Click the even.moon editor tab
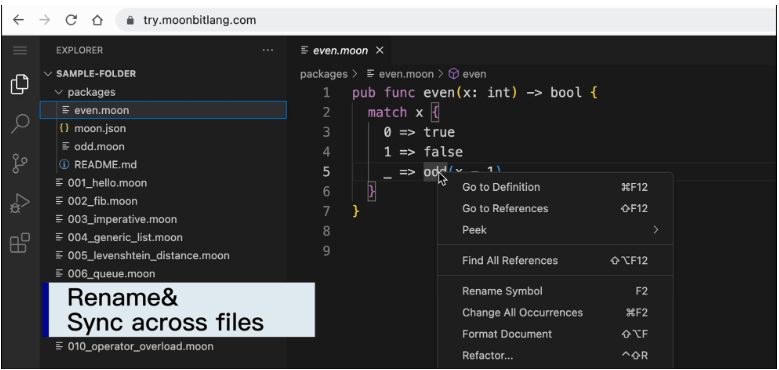The height and width of the screenshot is (370, 779). click(341, 50)
